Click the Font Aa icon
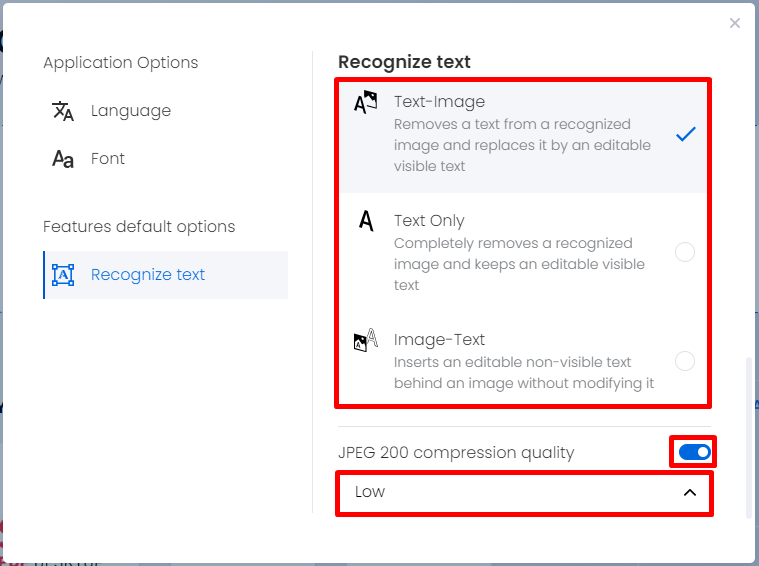The image size is (759, 566). (63, 159)
